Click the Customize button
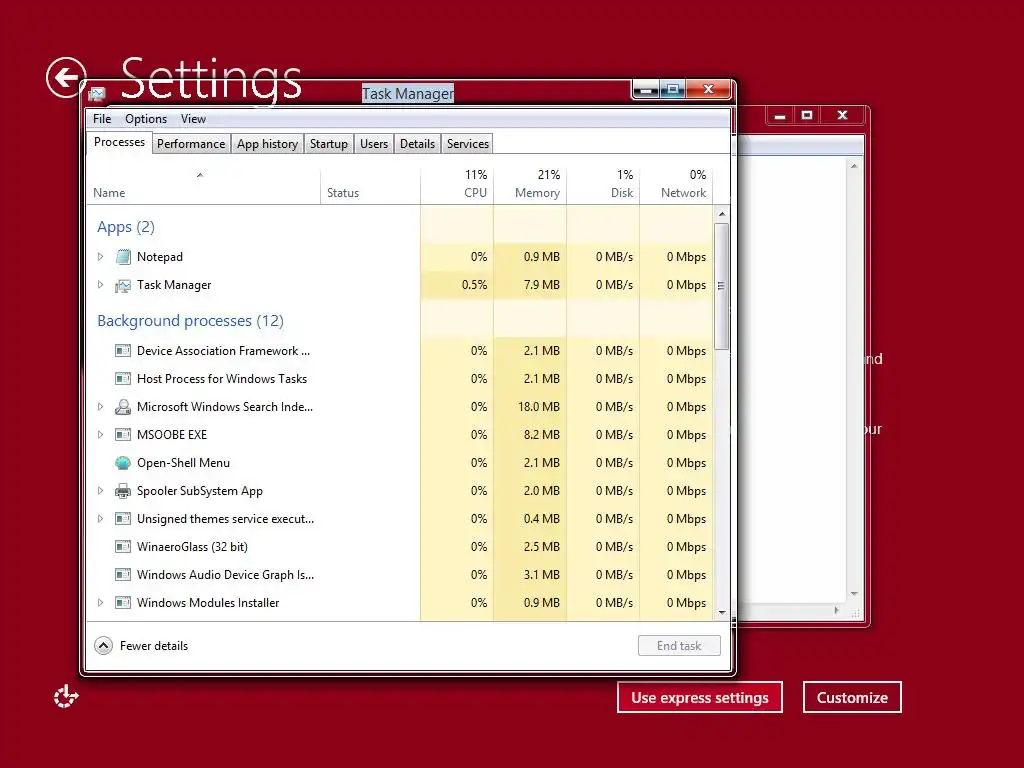The height and width of the screenshot is (768, 1024). pyautogui.click(x=852, y=697)
